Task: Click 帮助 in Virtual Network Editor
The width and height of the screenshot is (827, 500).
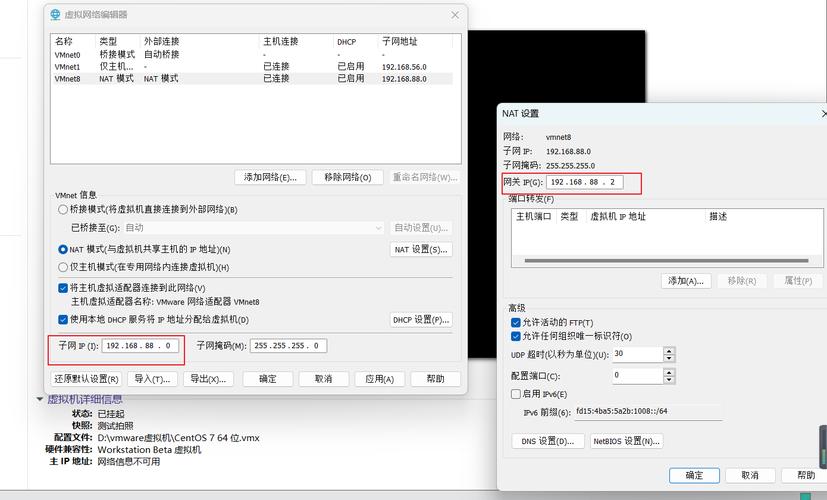Action: click(436, 379)
